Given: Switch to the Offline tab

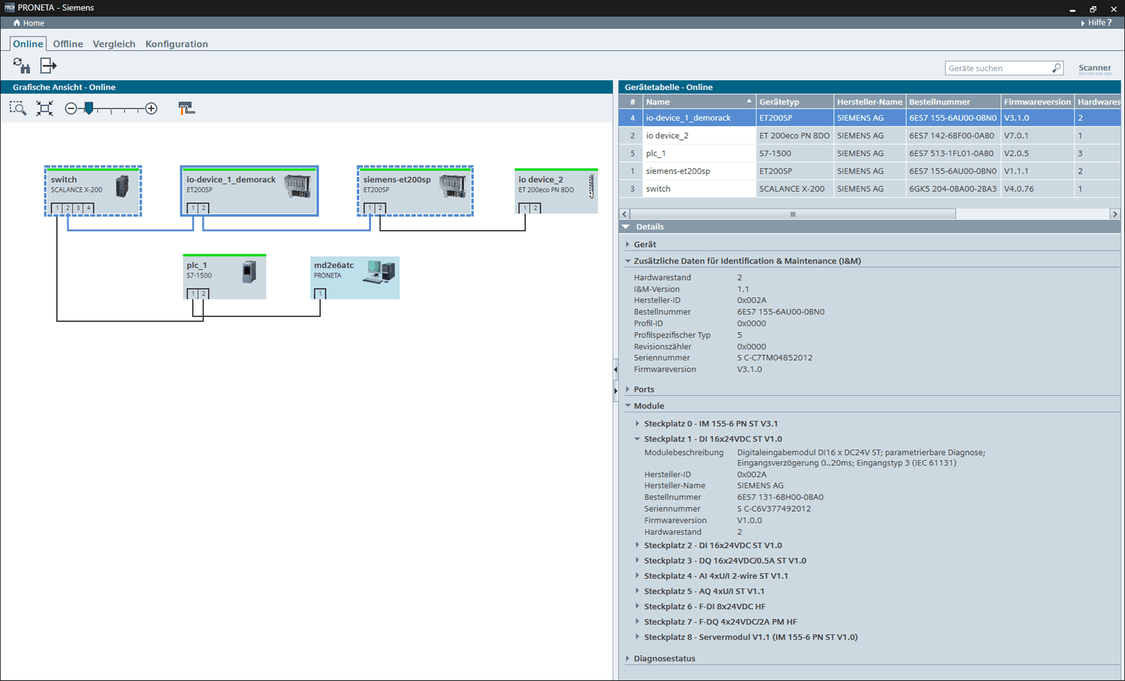Looking at the screenshot, I should point(68,44).
